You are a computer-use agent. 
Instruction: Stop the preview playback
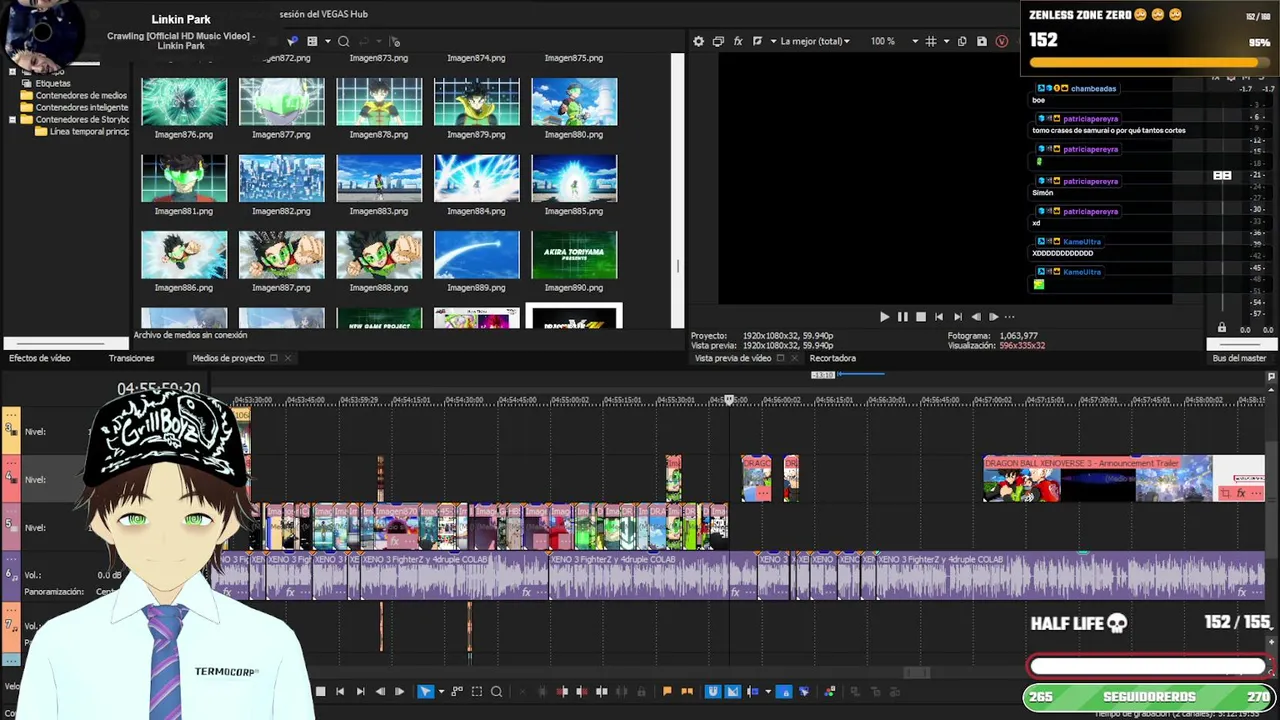tap(920, 317)
